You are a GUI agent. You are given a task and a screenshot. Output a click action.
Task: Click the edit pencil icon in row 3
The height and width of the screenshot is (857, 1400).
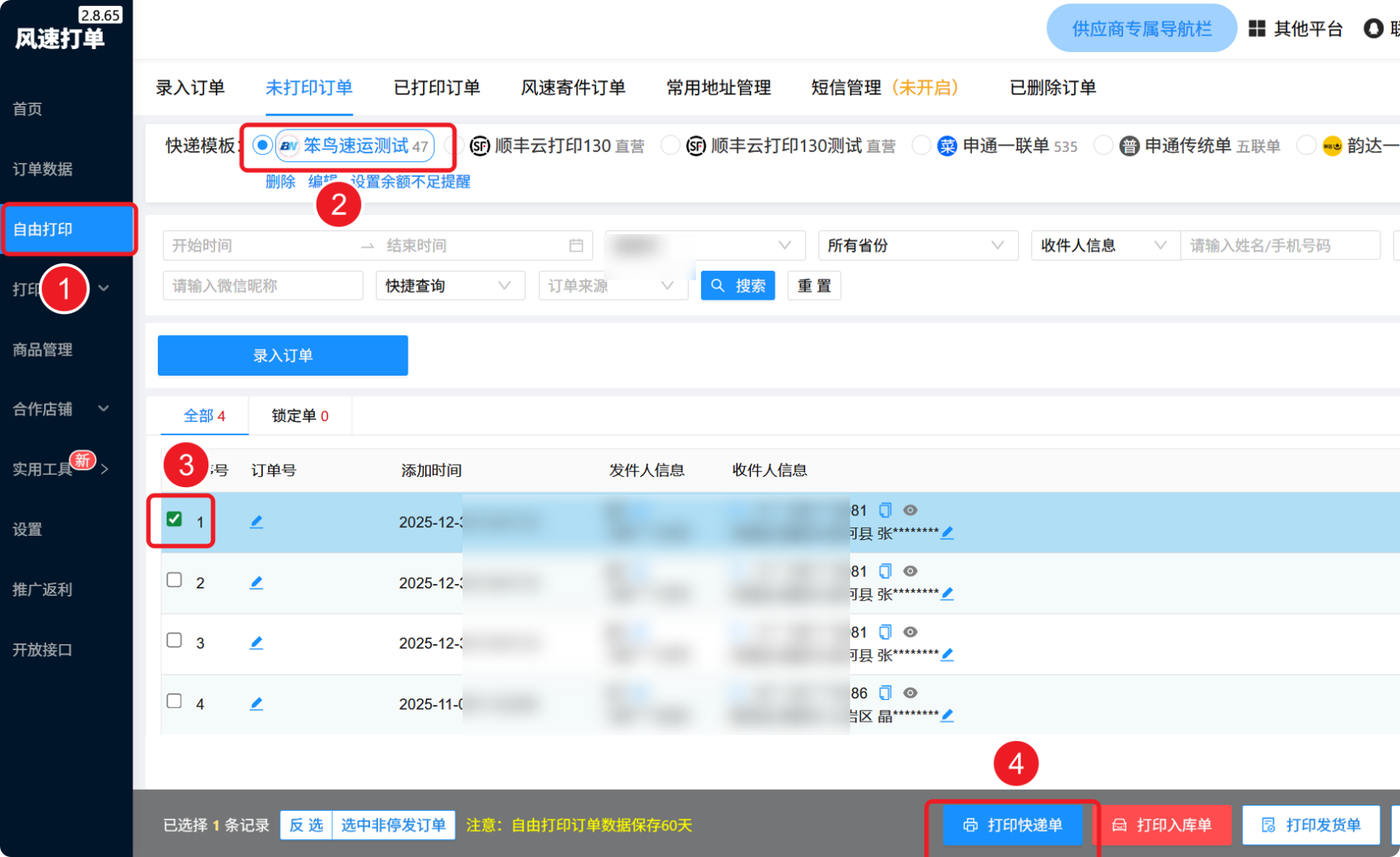(x=256, y=643)
